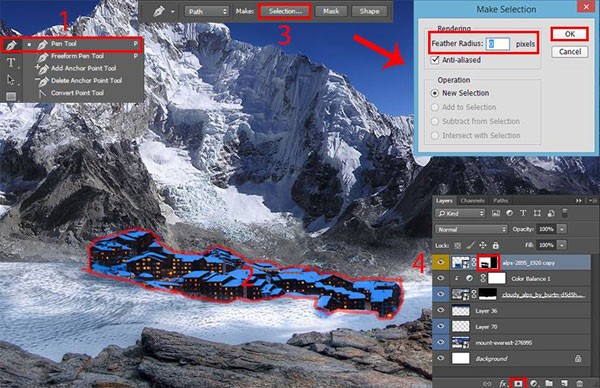
Task: Filter layers by shape layers icon
Action: coord(537,214)
